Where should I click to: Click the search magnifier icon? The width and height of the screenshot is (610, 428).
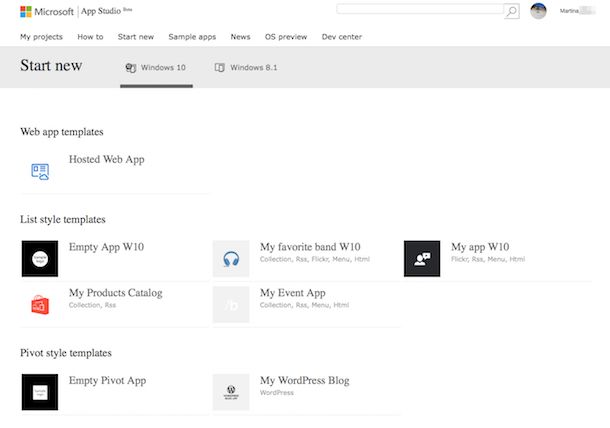point(512,11)
